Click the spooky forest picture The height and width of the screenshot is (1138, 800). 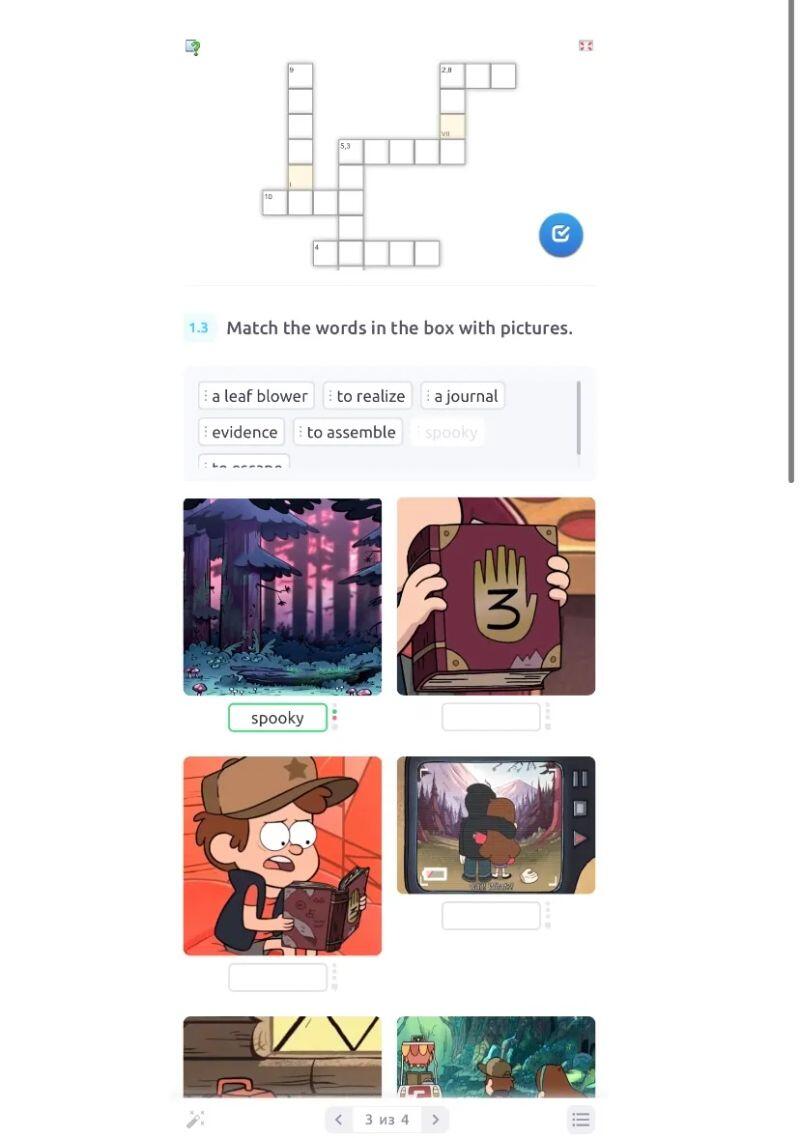[x=282, y=597]
